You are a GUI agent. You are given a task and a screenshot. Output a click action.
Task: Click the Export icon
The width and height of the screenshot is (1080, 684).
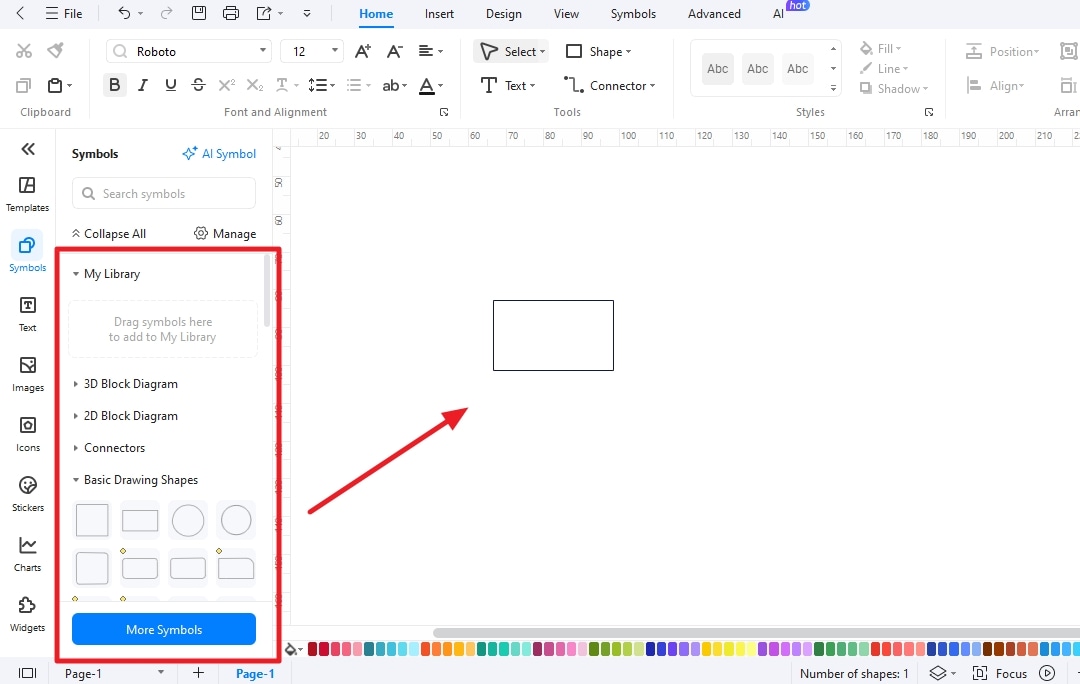264,13
